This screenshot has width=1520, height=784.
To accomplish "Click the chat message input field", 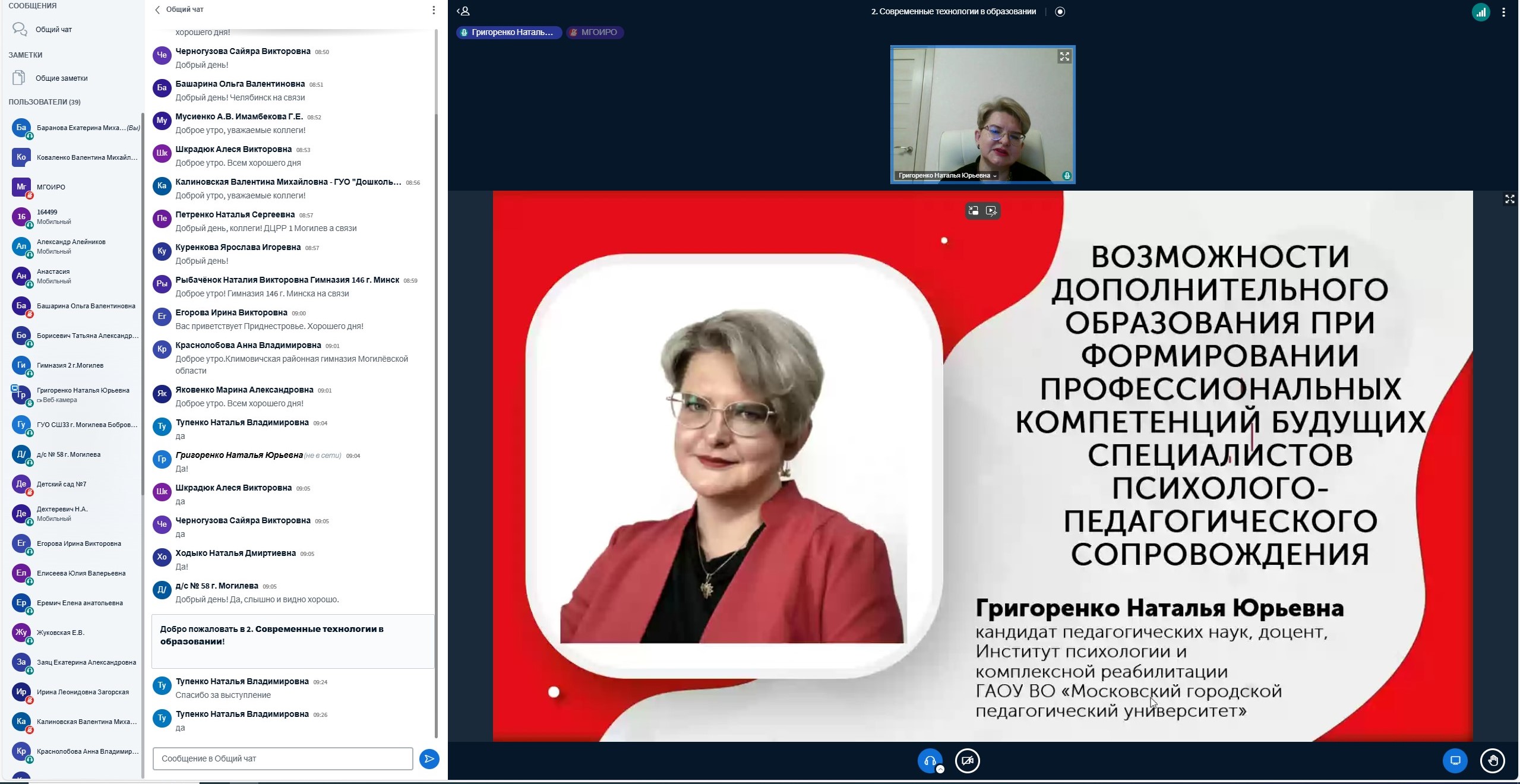I will click(282, 758).
